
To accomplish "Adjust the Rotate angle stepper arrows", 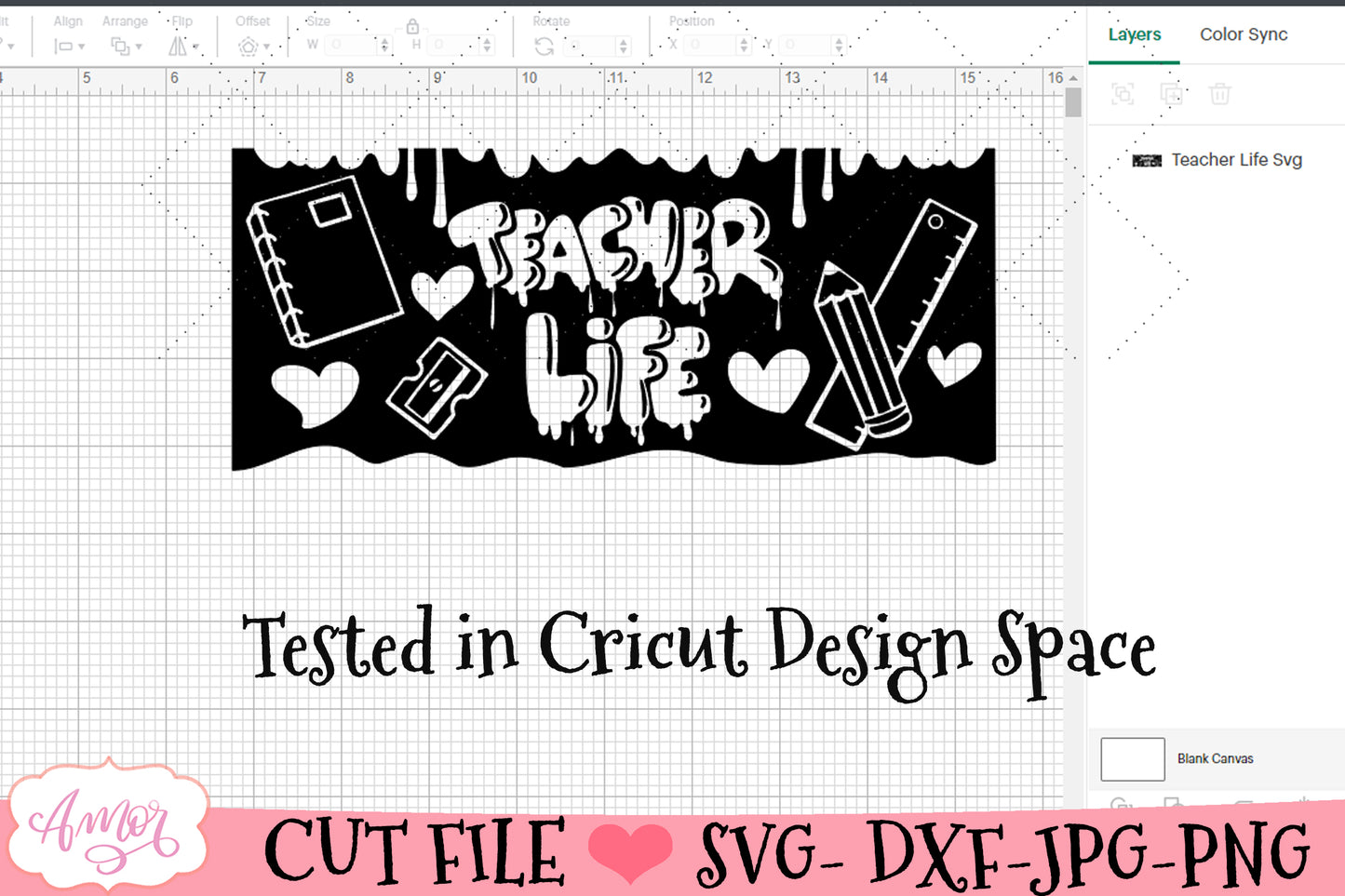I will 624,46.
